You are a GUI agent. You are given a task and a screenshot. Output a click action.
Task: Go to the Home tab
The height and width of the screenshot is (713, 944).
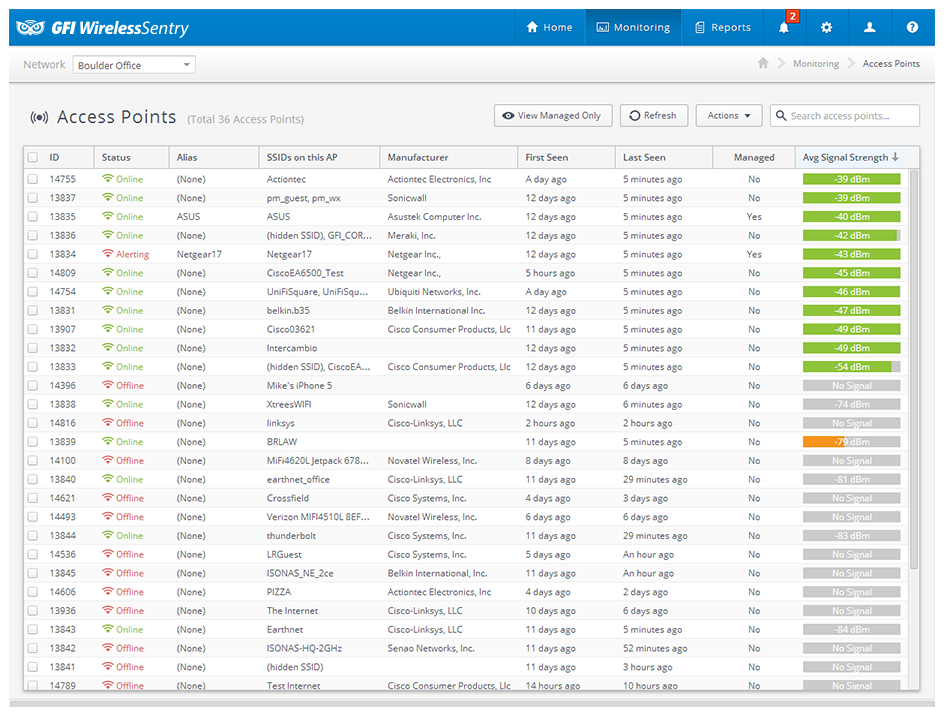click(549, 28)
